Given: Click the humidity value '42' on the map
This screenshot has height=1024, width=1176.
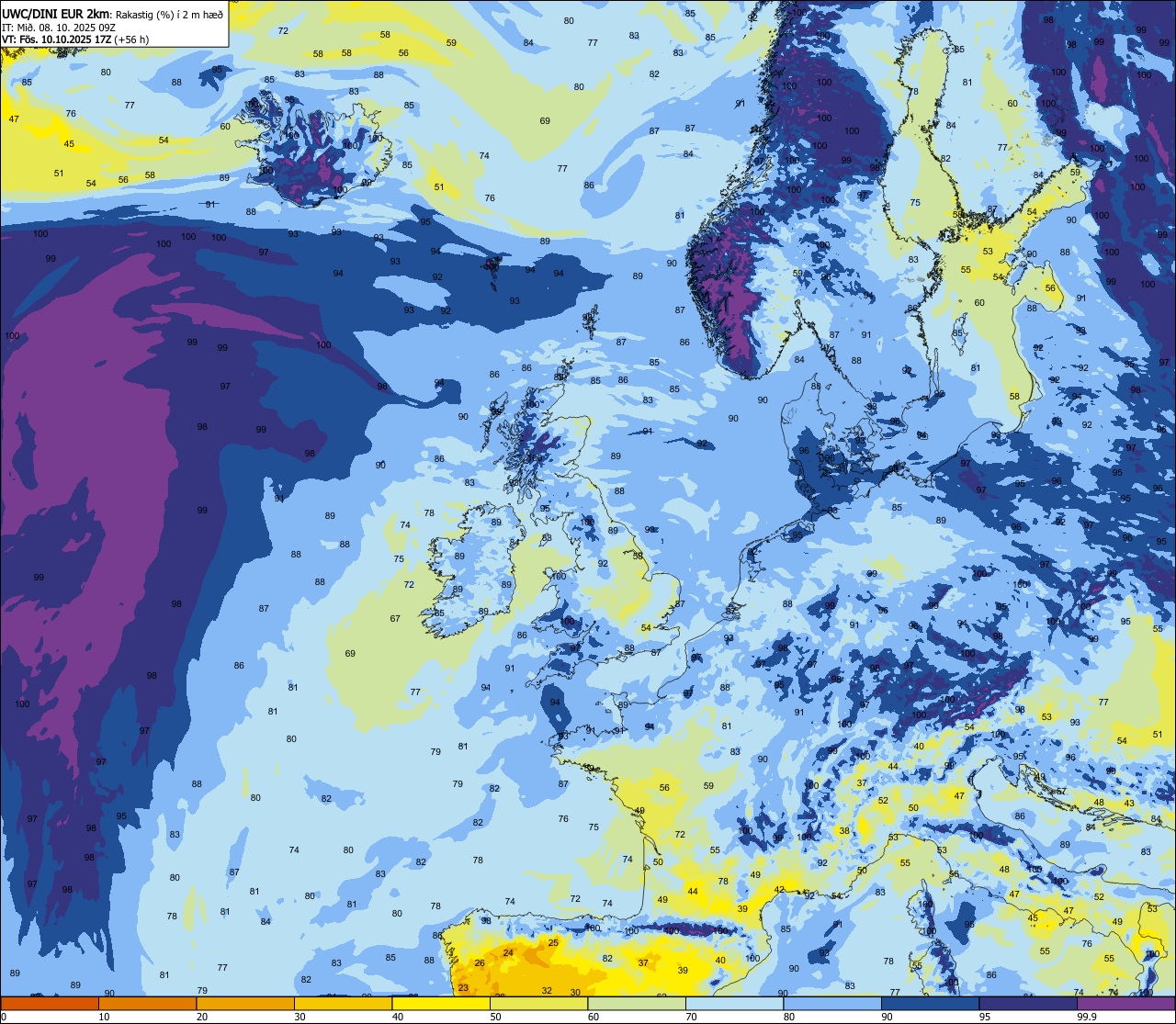Looking at the screenshot, I should [x=779, y=889].
